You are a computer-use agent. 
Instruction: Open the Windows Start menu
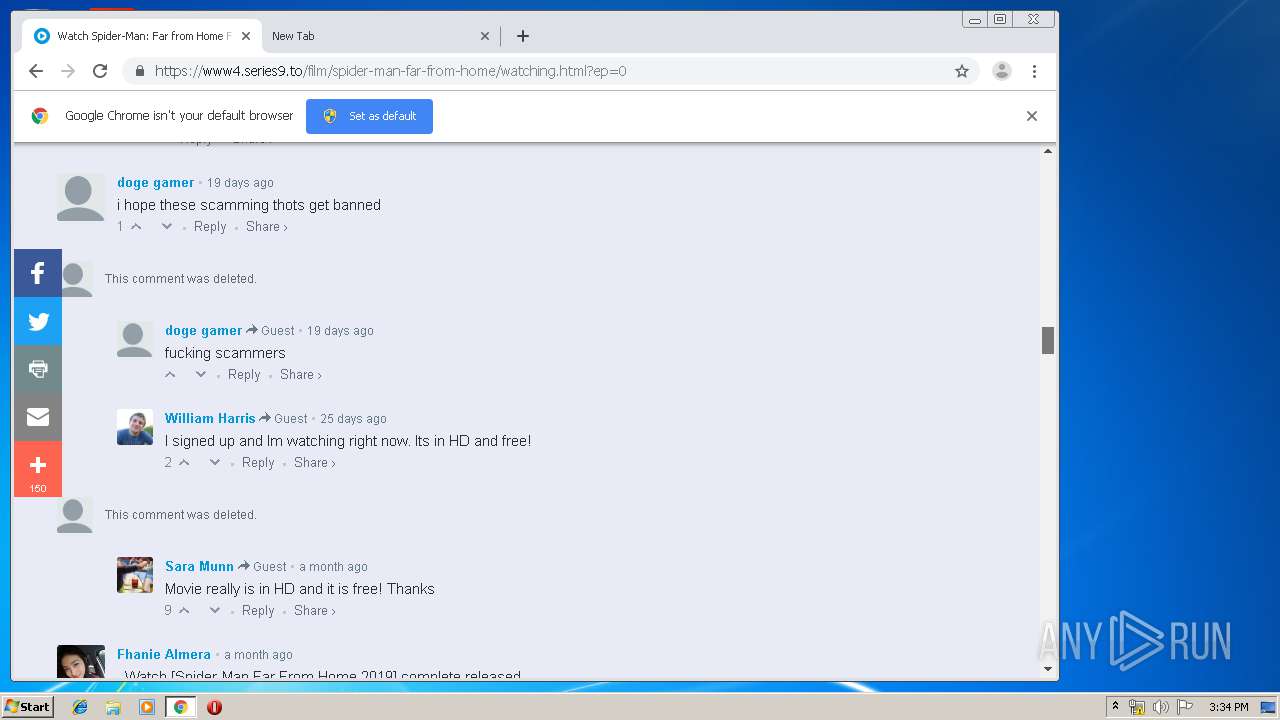(28, 707)
